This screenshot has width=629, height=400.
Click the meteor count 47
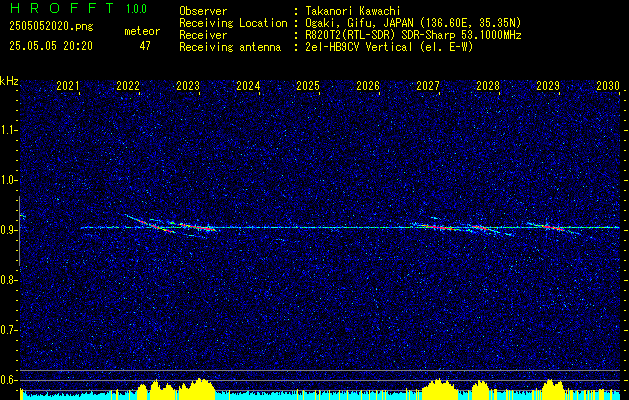click(x=145, y=46)
